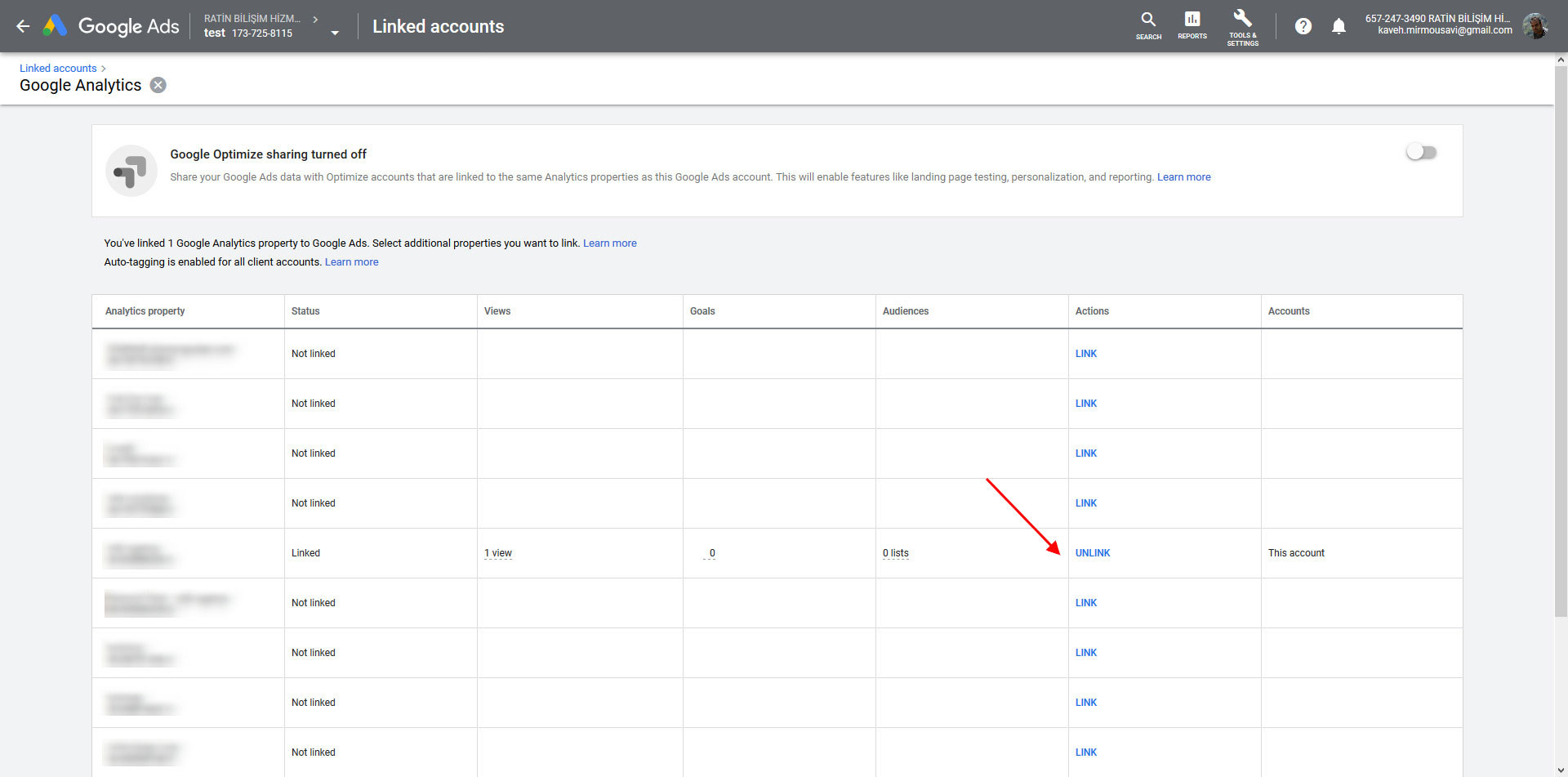The height and width of the screenshot is (777, 1568).
Task: Open Learn more link for Optimize sharing
Action: click(1183, 176)
